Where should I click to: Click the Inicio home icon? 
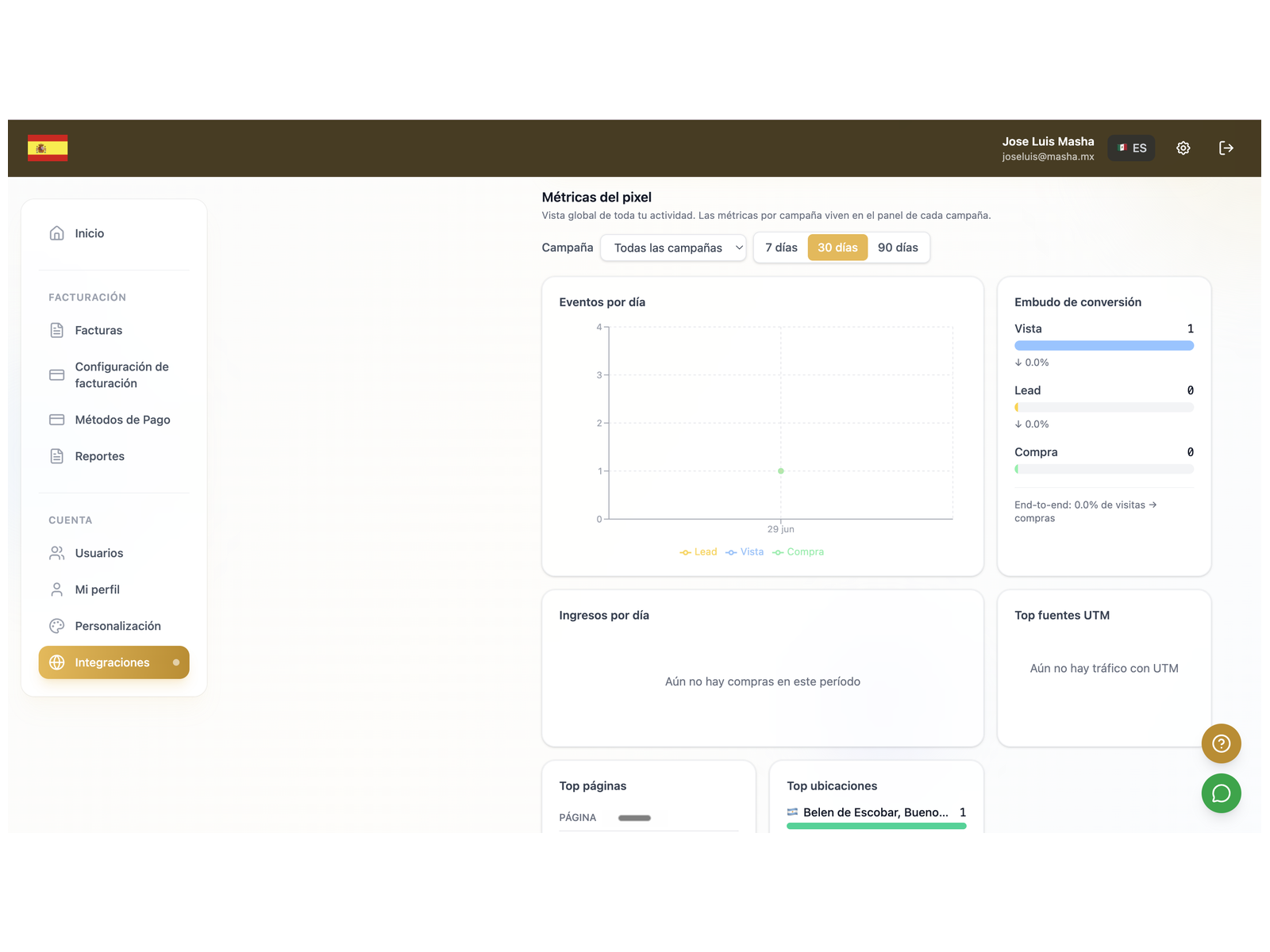pyautogui.click(x=57, y=233)
